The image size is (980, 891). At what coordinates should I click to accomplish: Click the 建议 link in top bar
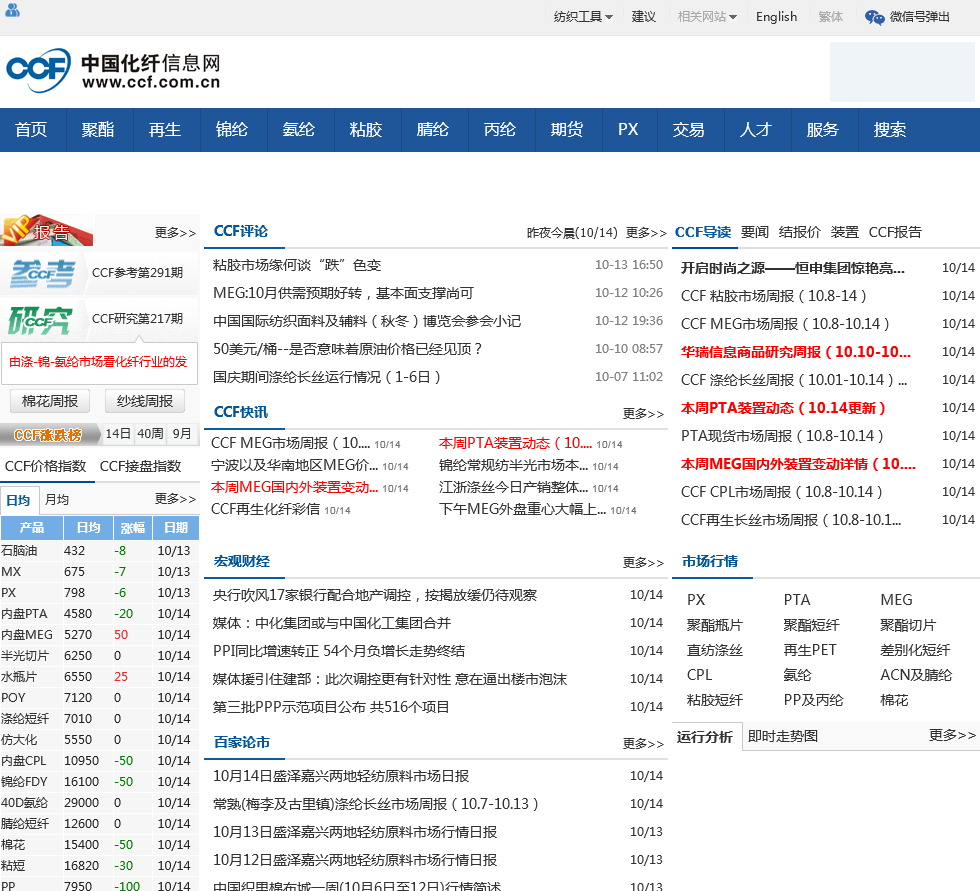[x=643, y=17]
